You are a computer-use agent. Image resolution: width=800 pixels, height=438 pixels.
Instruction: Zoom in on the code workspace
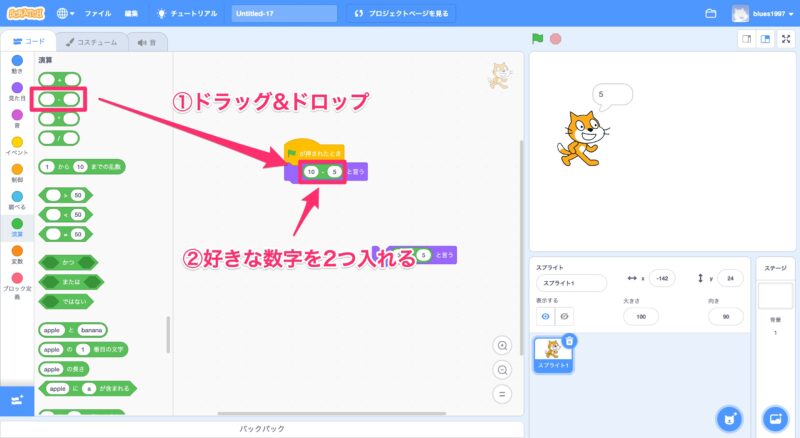coord(503,345)
